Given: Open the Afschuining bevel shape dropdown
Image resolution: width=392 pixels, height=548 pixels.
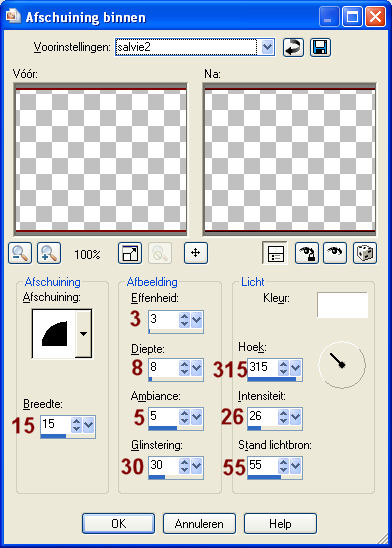Looking at the screenshot, I should click(x=83, y=334).
